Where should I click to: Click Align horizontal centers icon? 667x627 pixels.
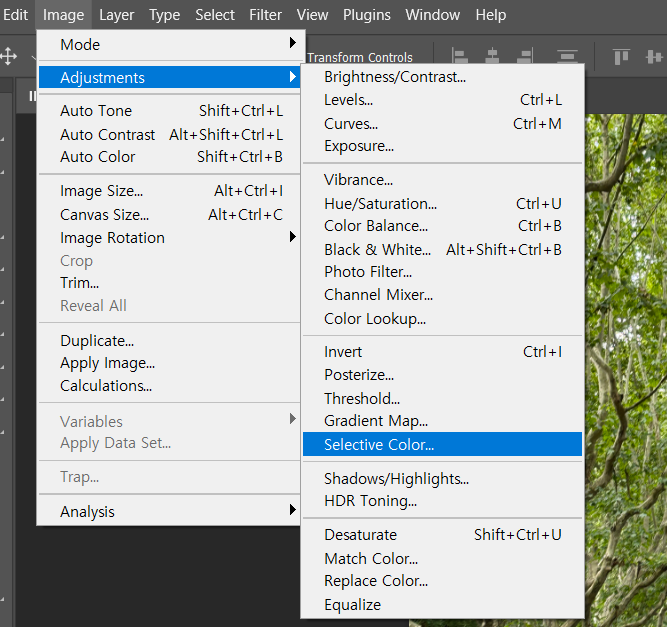pos(492,56)
